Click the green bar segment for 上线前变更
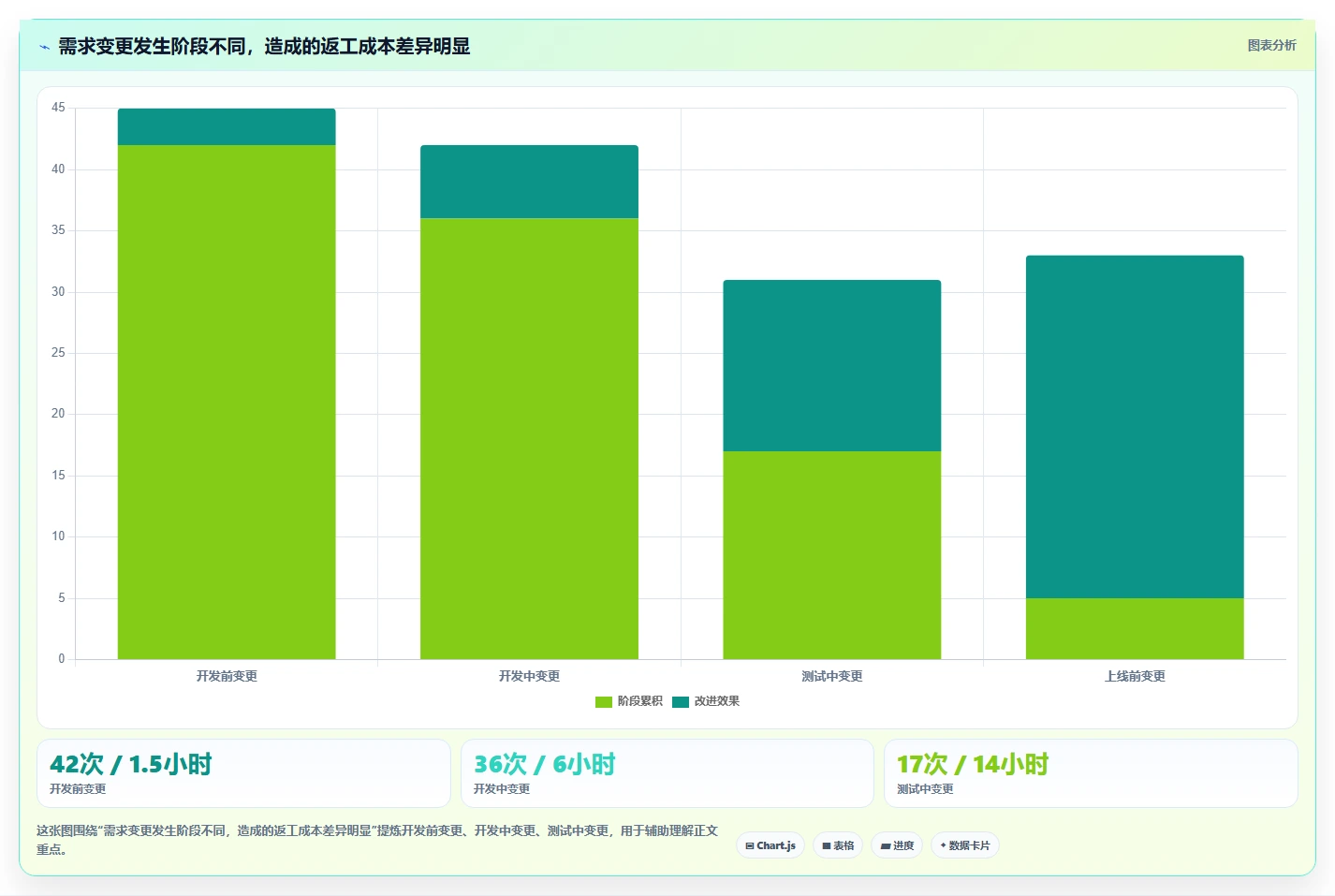Image resolution: width=1335 pixels, height=896 pixels. pos(1135,628)
